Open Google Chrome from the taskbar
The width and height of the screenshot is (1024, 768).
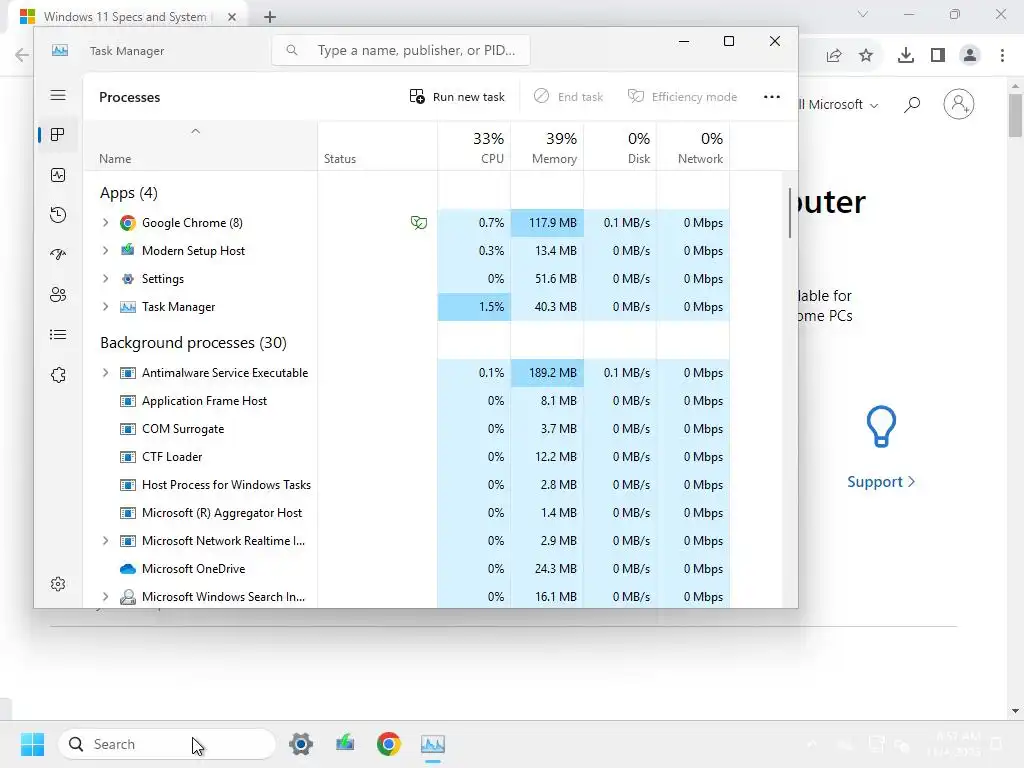click(x=389, y=744)
